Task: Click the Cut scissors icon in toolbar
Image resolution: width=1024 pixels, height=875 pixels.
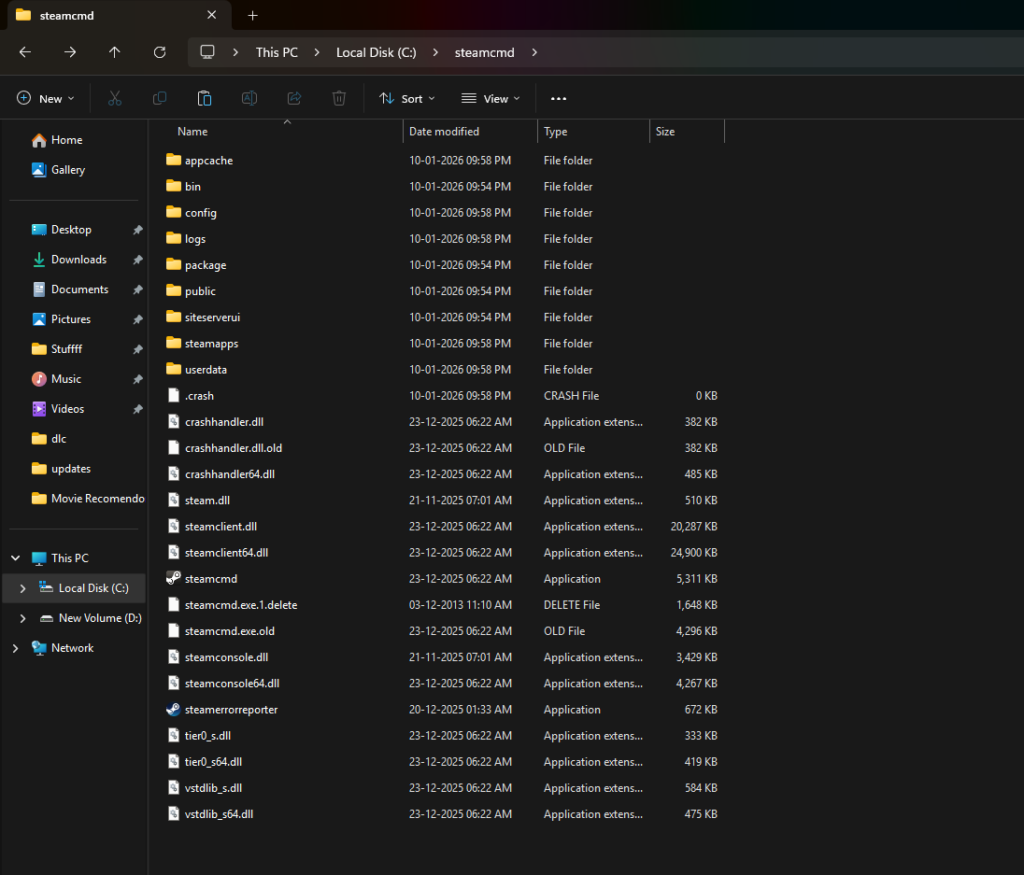Action: (114, 98)
